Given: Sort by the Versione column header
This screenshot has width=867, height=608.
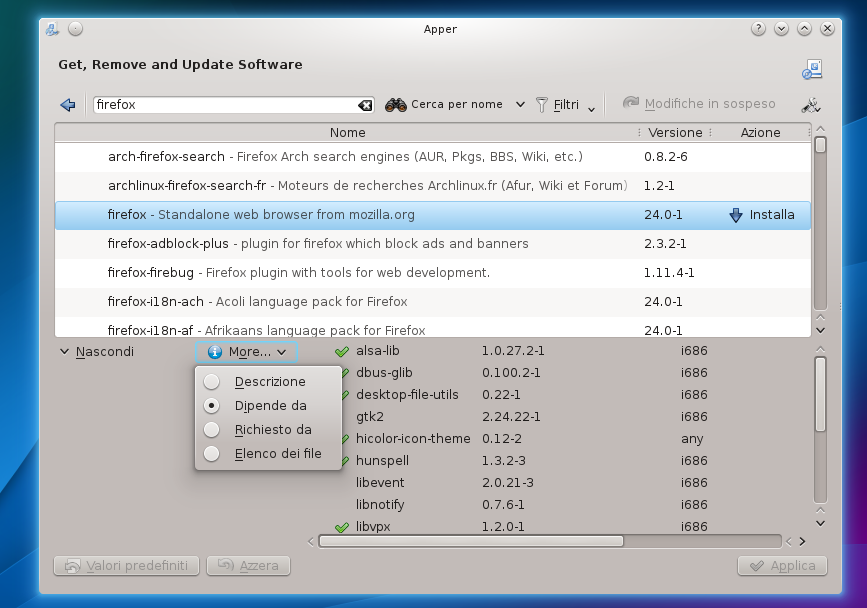Looking at the screenshot, I should tap(675, 133).
